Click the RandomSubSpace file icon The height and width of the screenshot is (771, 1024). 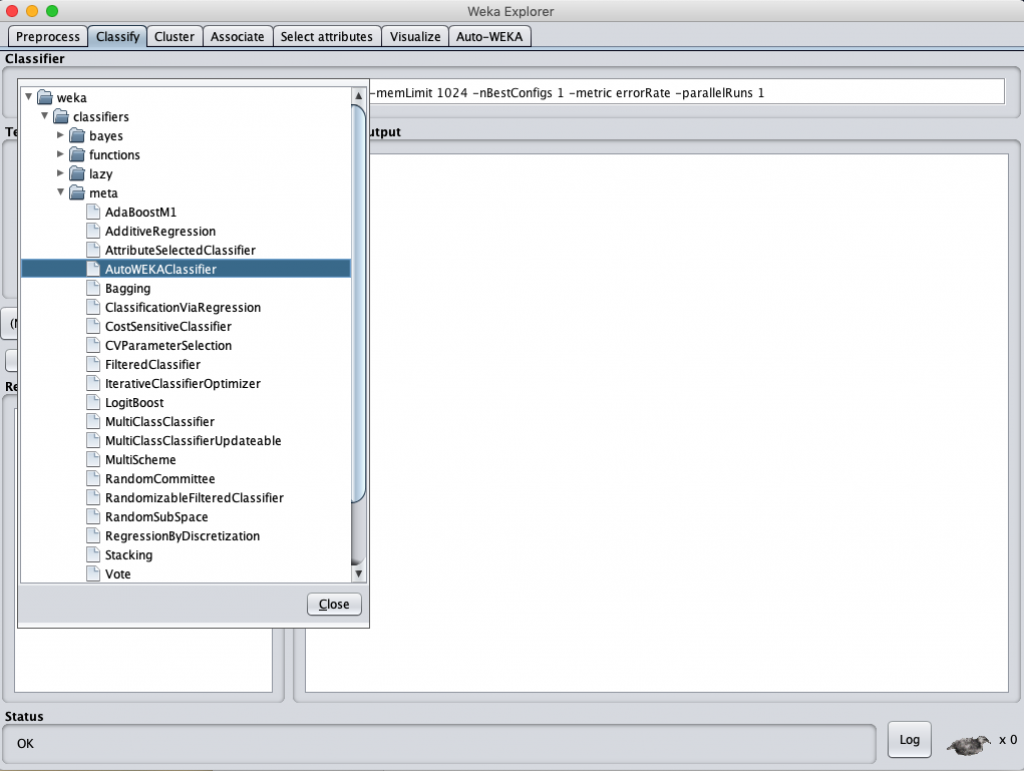pos(93,516)
